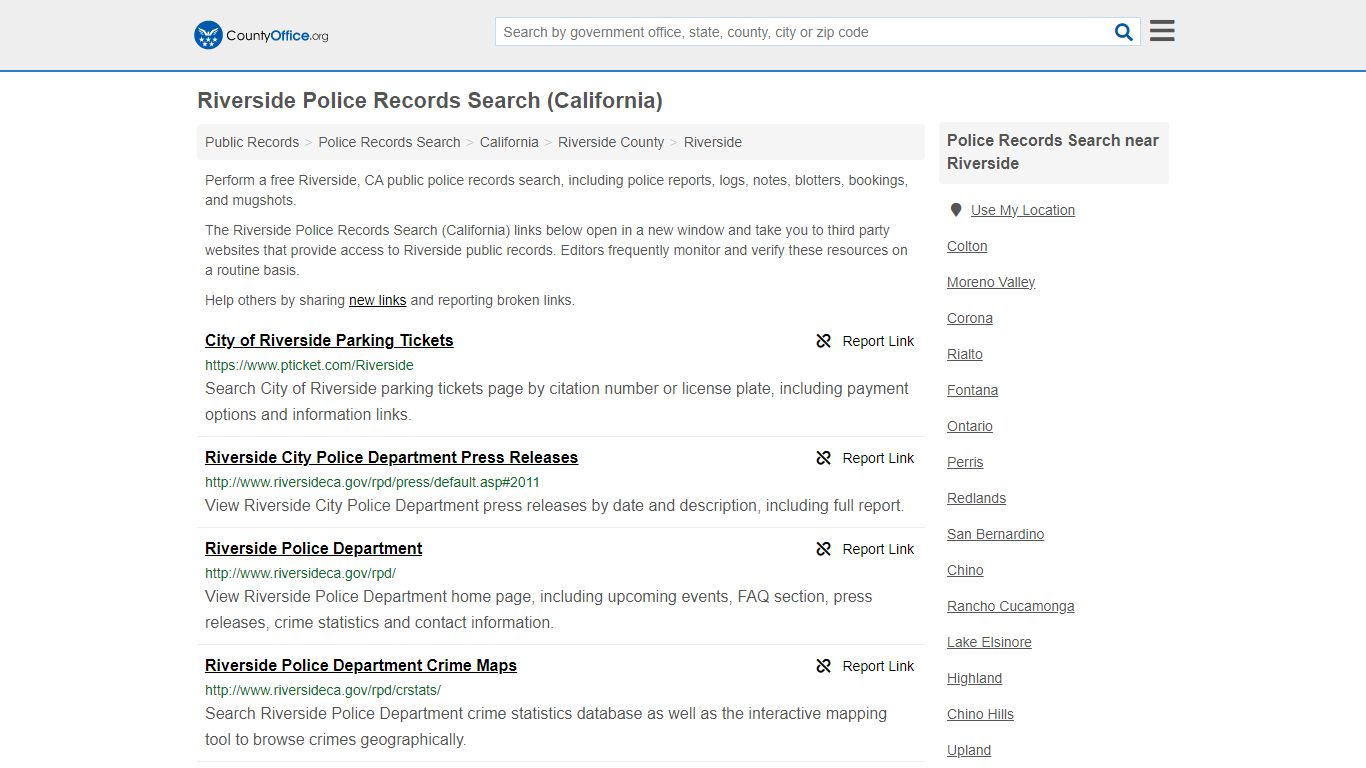
Task: Click the CountyOffice.org logo
Action: (261, 35)
